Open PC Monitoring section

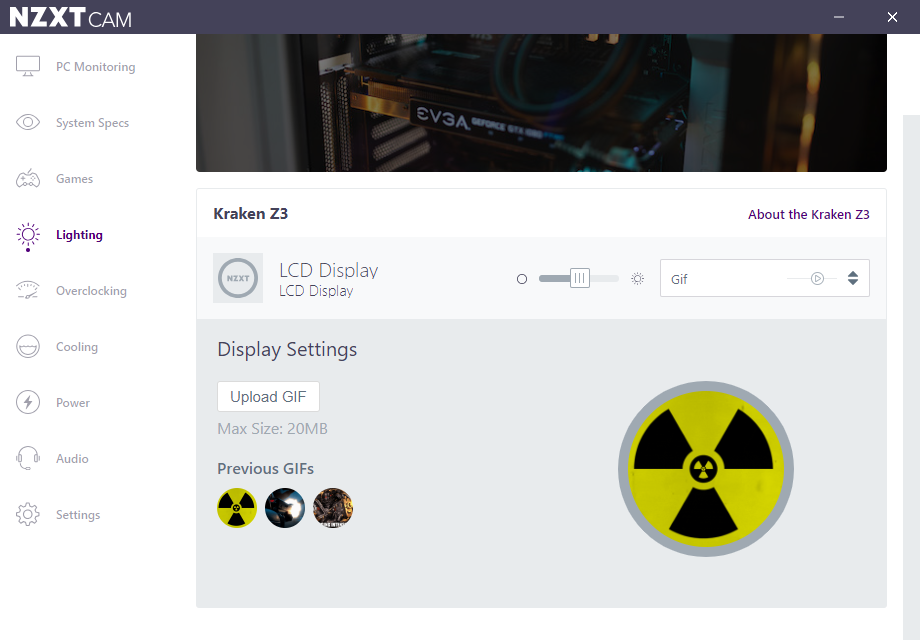tap(96, 67)
